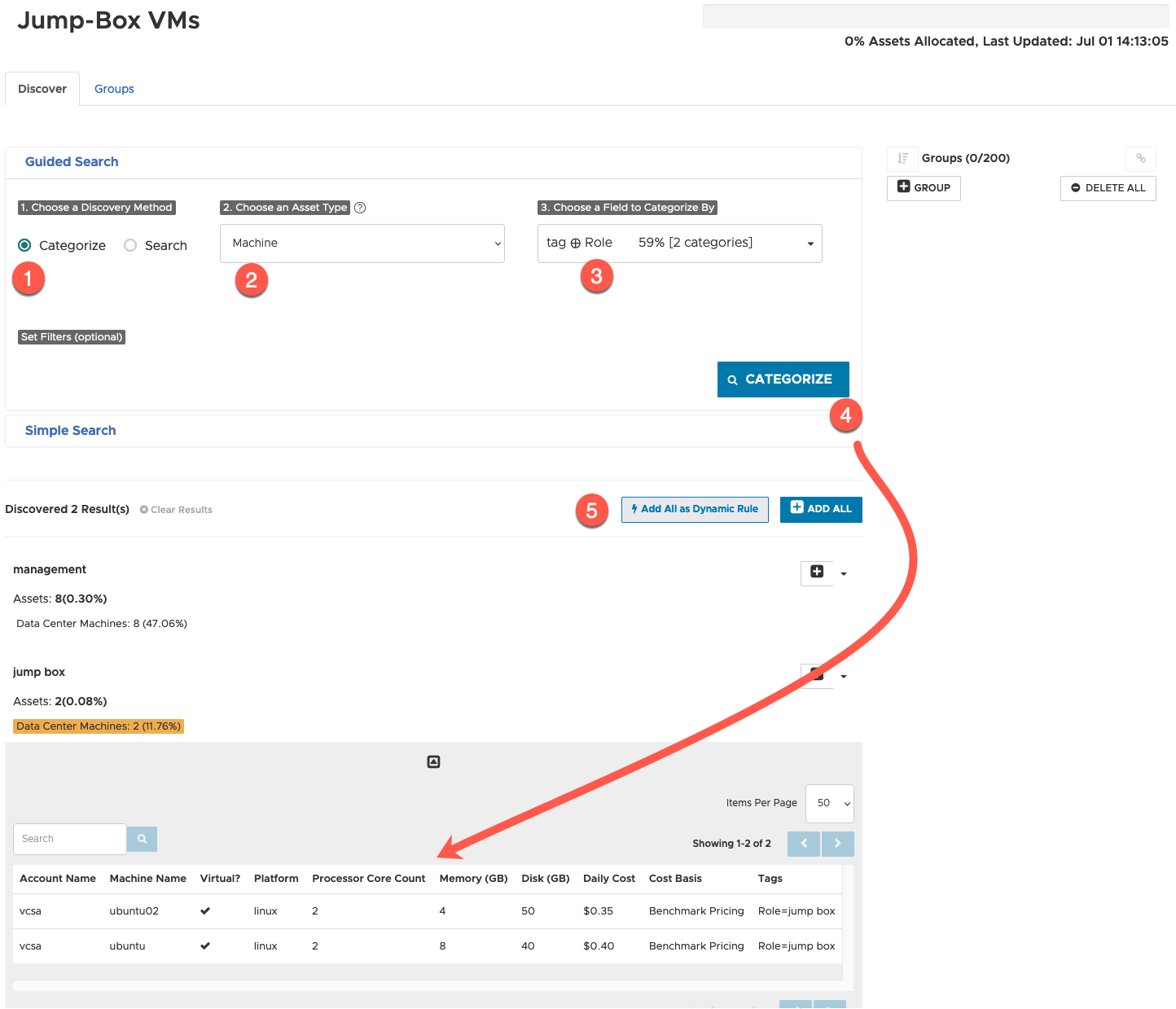1176x1009 pixels.
Task: Open the tag Role field dropdown
Action: point(680,243)
